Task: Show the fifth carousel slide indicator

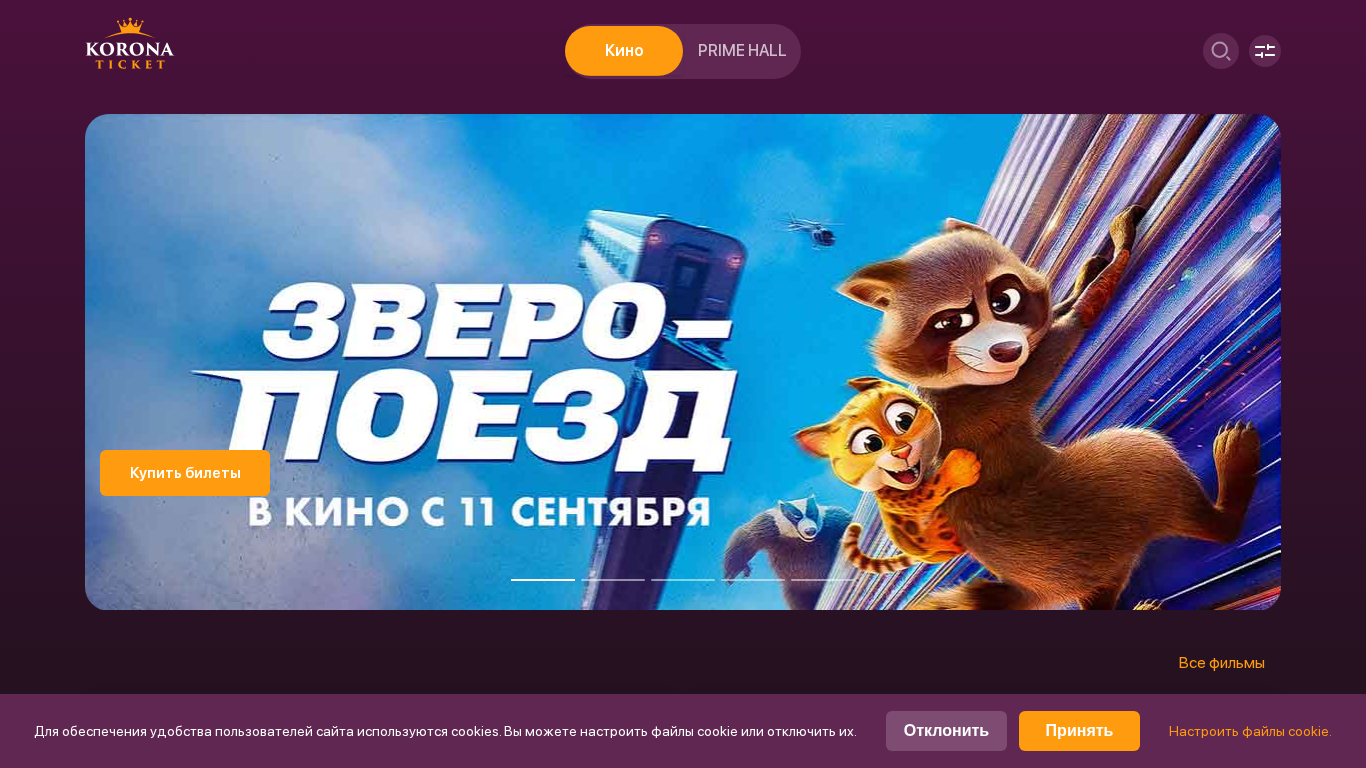Action: point(823,579)
